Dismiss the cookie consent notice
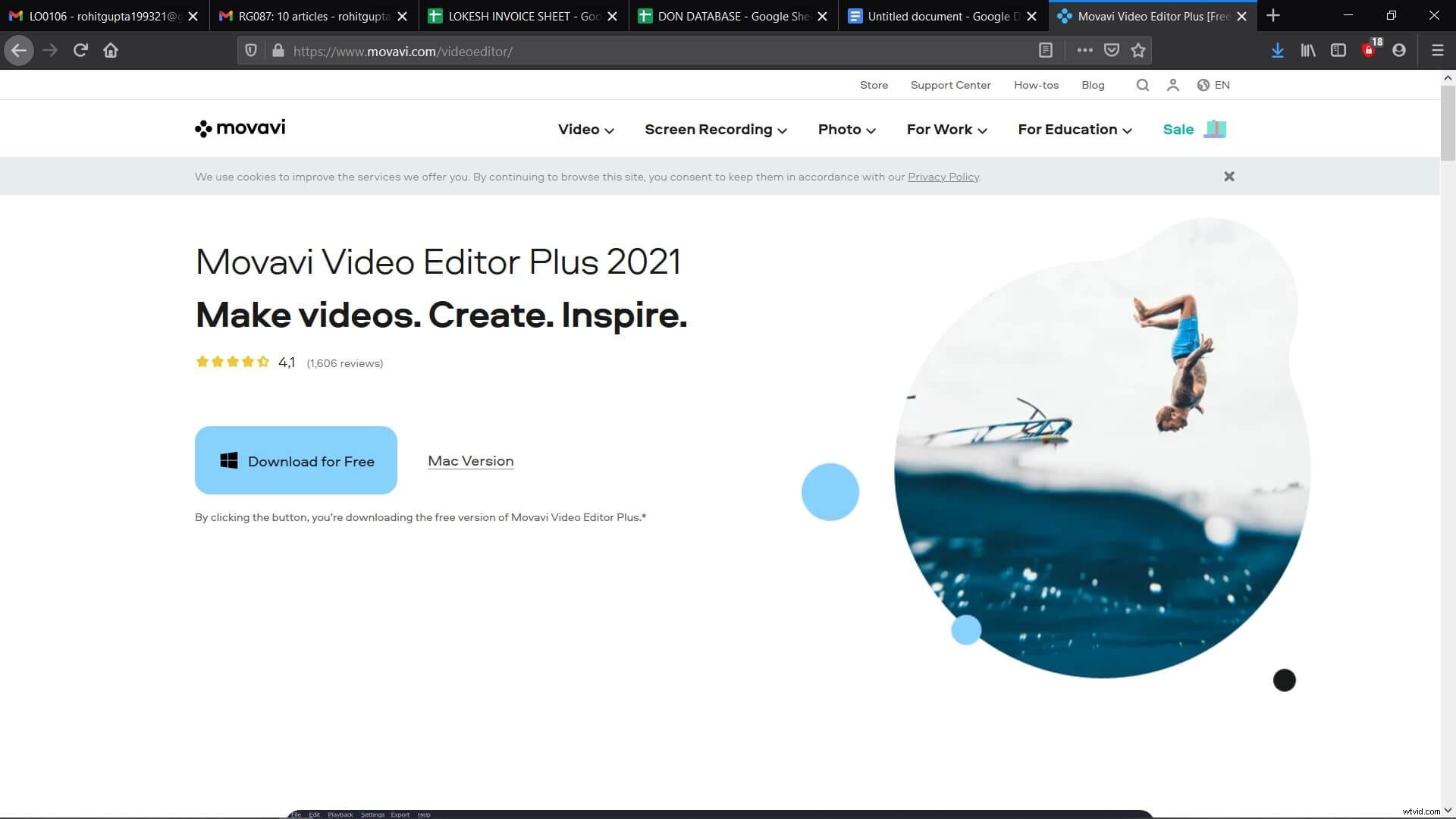Image resolution: width=1456 pixels, height=819 pixels. point(1228,176)
